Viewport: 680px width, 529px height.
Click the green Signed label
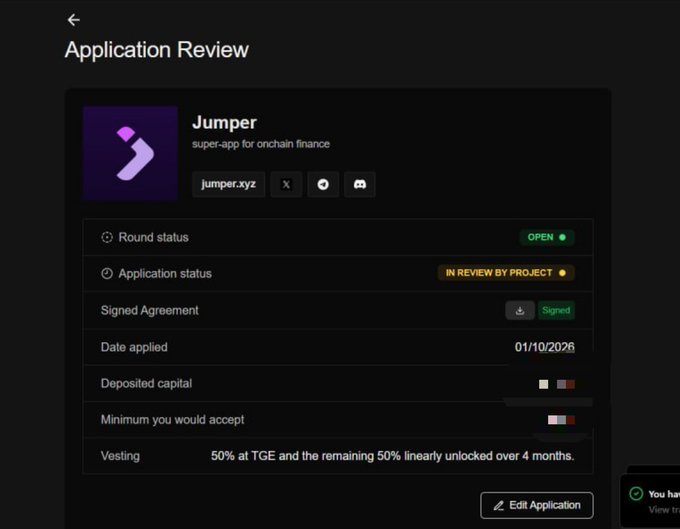(556, 310)
